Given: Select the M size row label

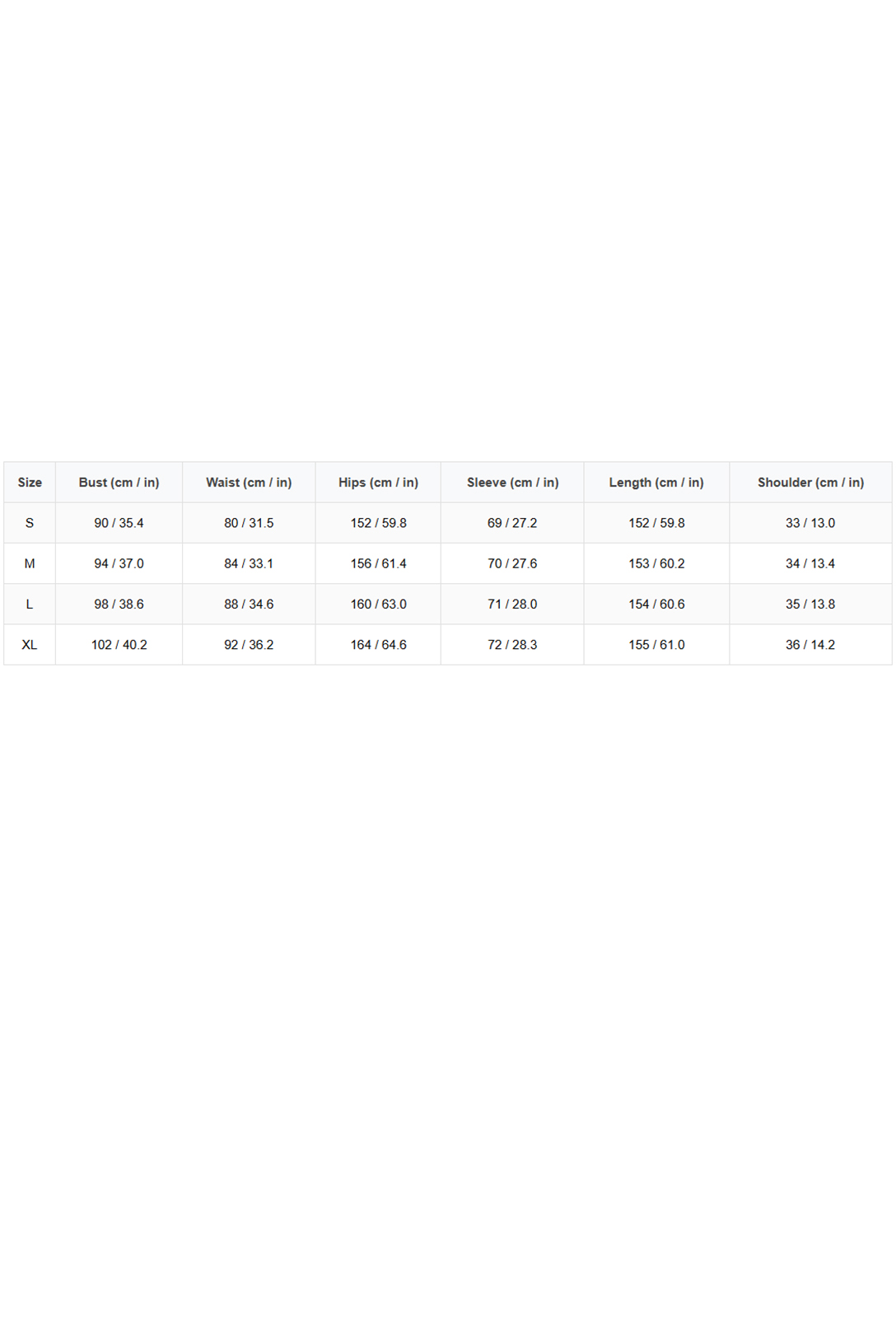Looking at the screenshot, I should tap(30, 563).
